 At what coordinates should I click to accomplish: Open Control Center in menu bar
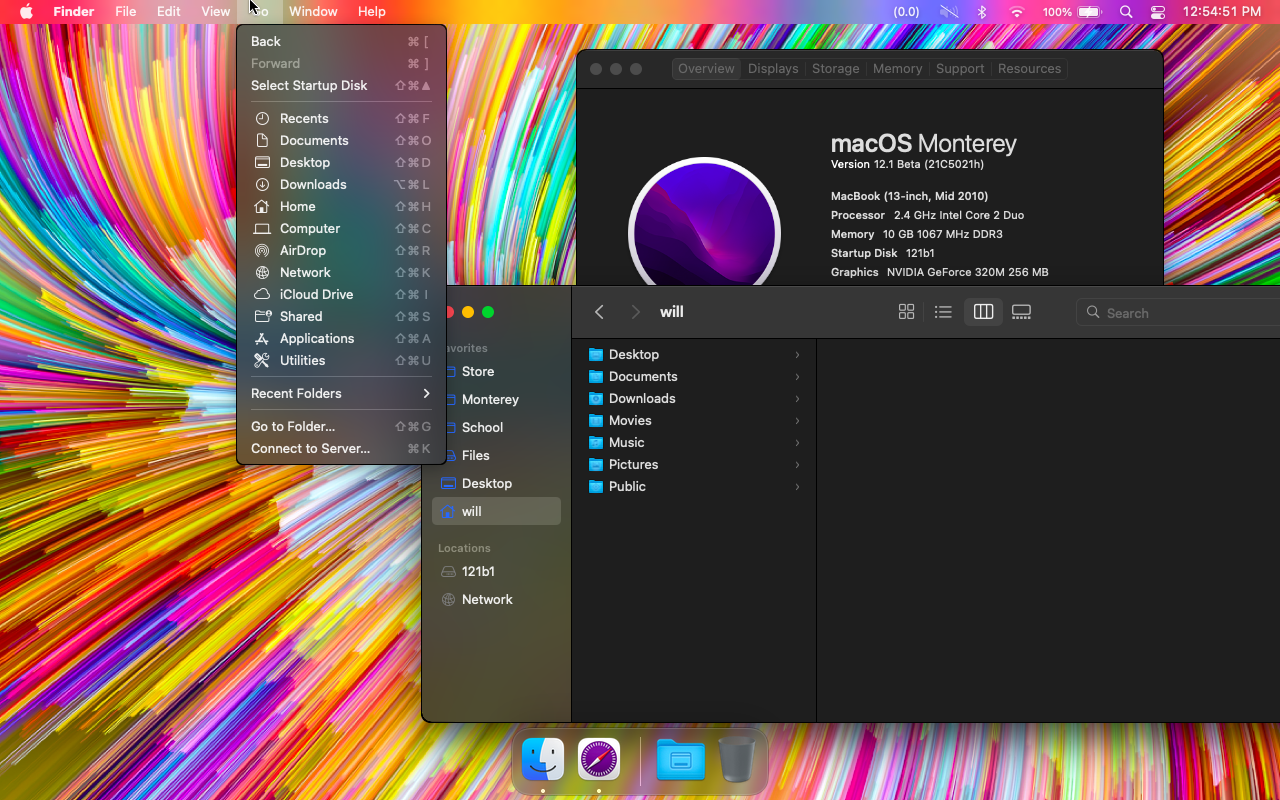[x=1158, y=12]
